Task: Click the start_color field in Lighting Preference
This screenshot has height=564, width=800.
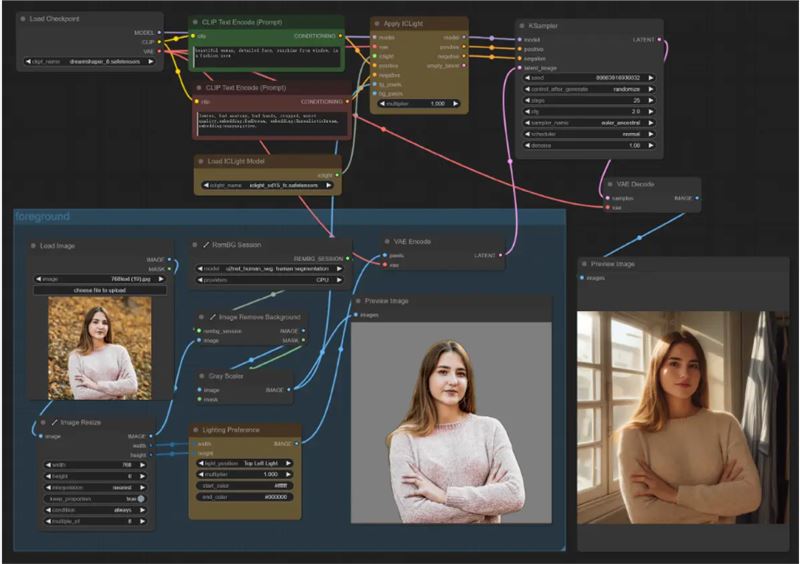Action: click(245, 485)
